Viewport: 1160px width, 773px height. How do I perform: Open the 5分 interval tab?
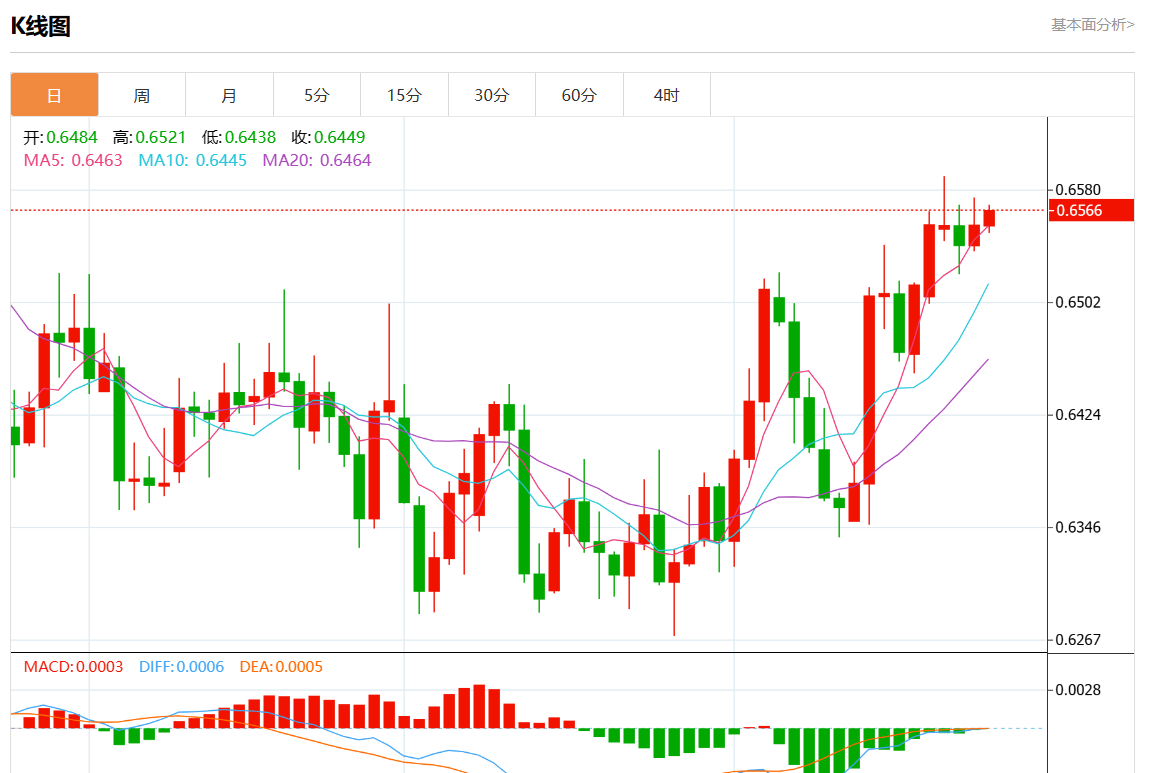317,95
